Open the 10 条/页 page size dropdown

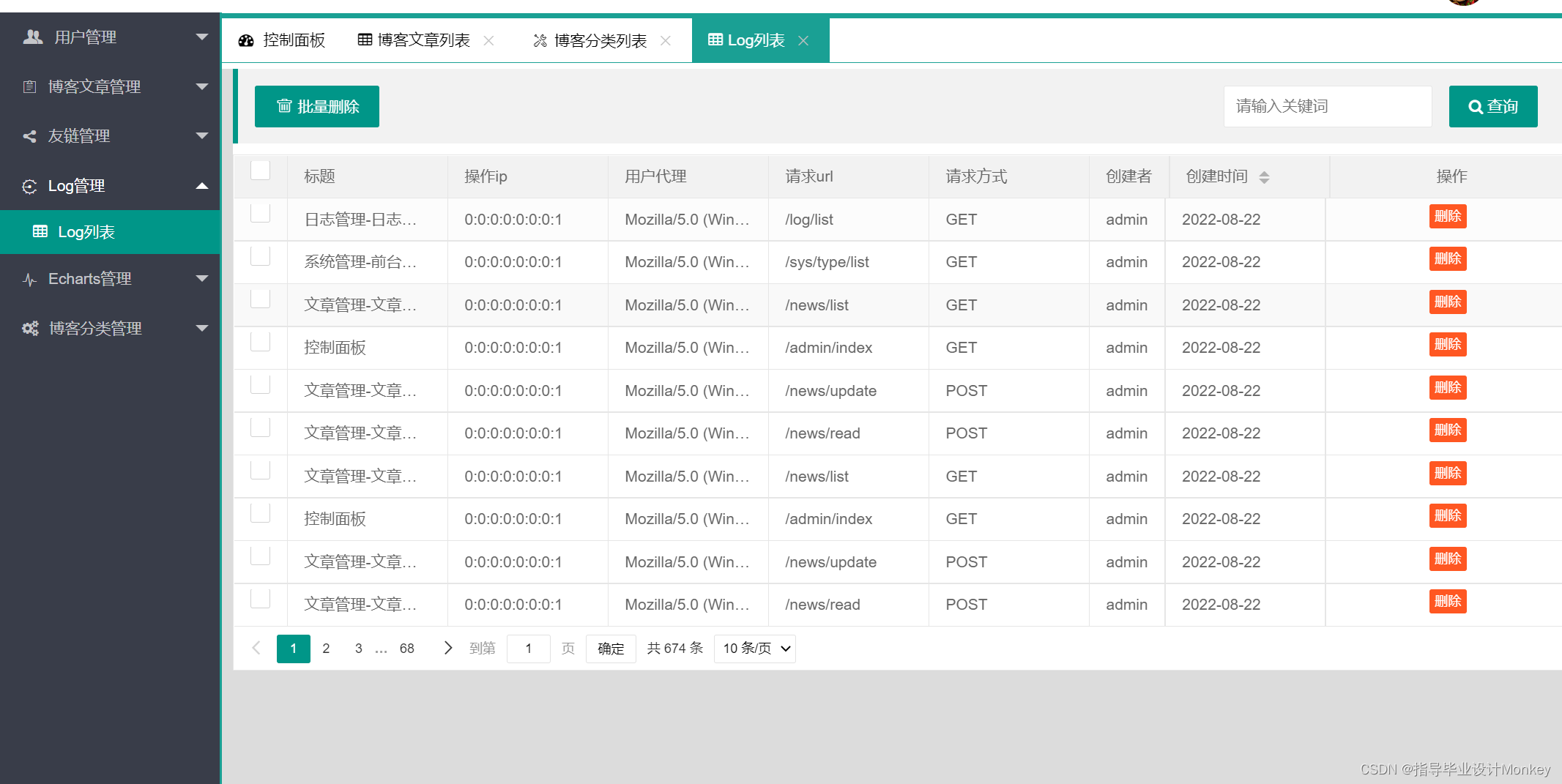[755, 649]
